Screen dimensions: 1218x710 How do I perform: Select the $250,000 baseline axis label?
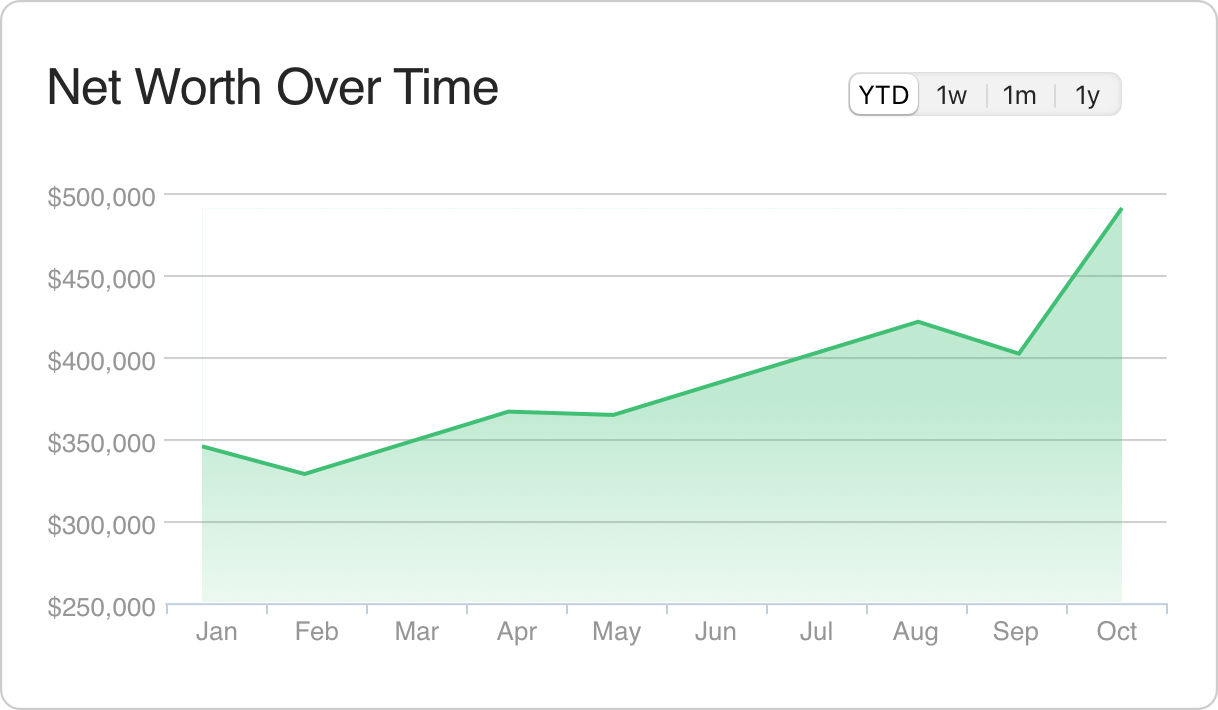102,606
